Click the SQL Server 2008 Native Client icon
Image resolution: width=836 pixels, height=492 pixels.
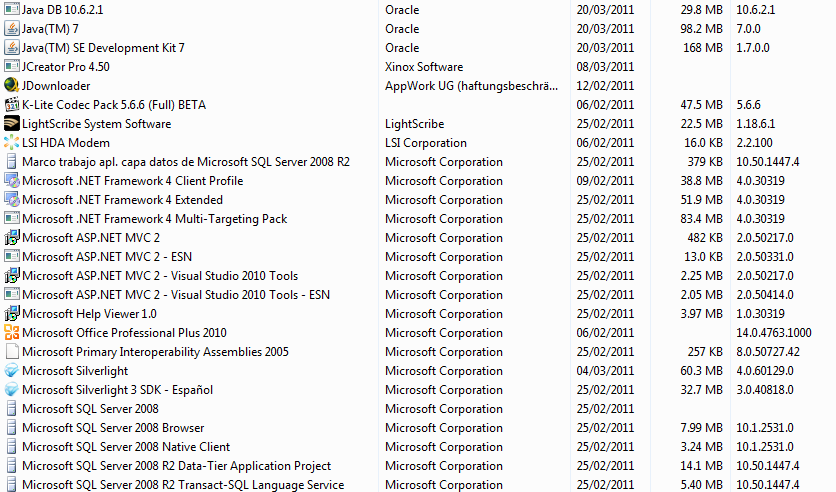coord(11,447)
